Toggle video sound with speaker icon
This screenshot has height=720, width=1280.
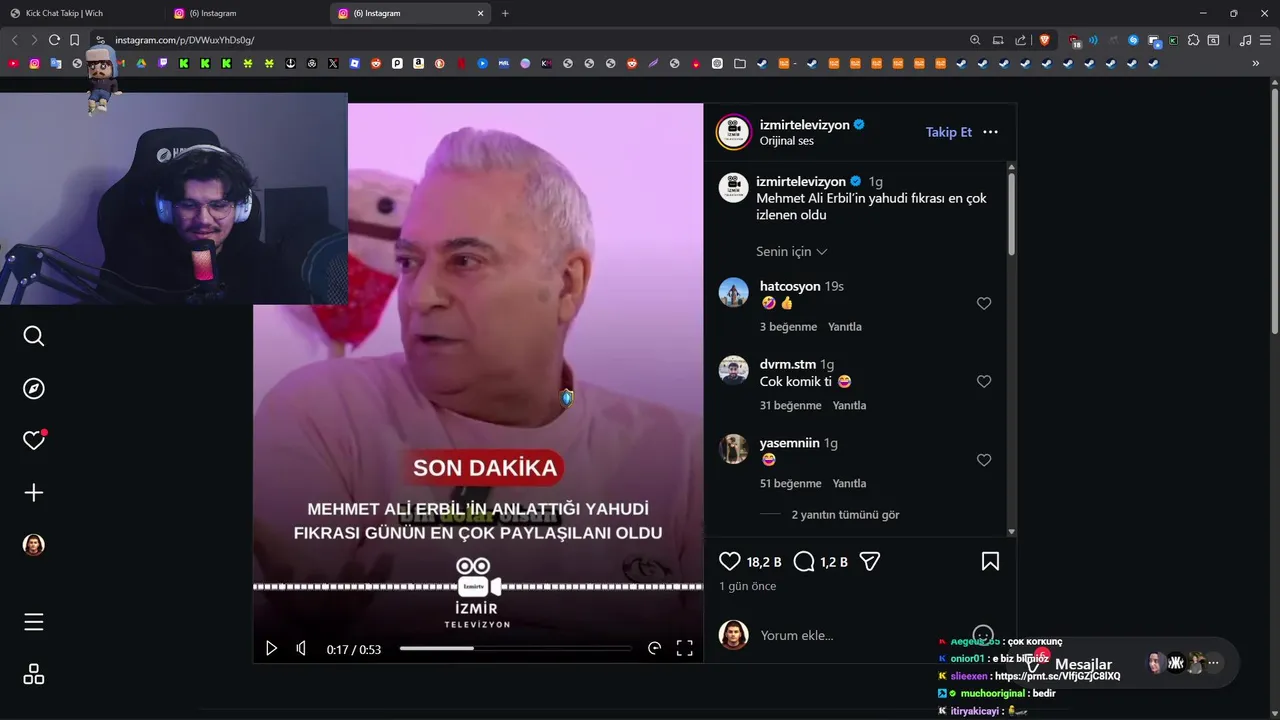click(x=301, y=648)
